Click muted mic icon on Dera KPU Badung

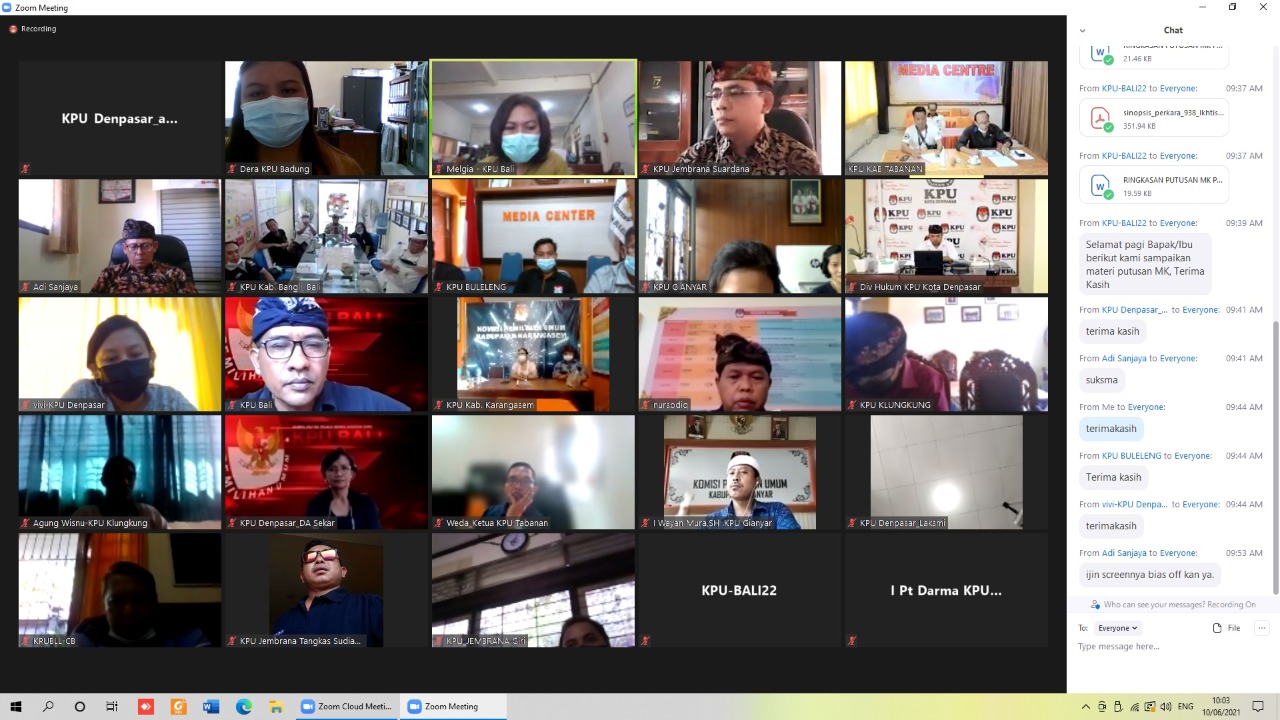pos(232,169)
